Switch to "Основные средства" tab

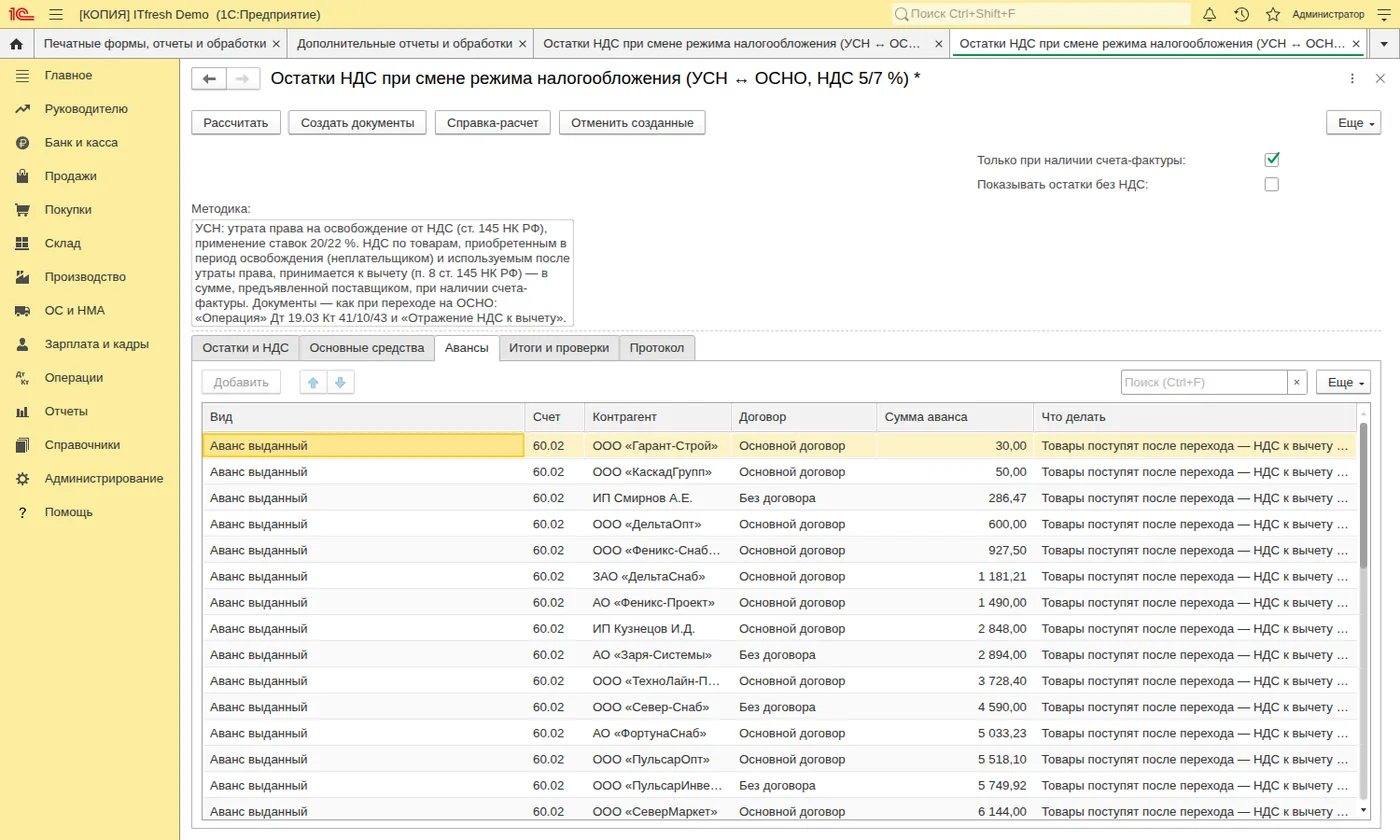(366, 348)
